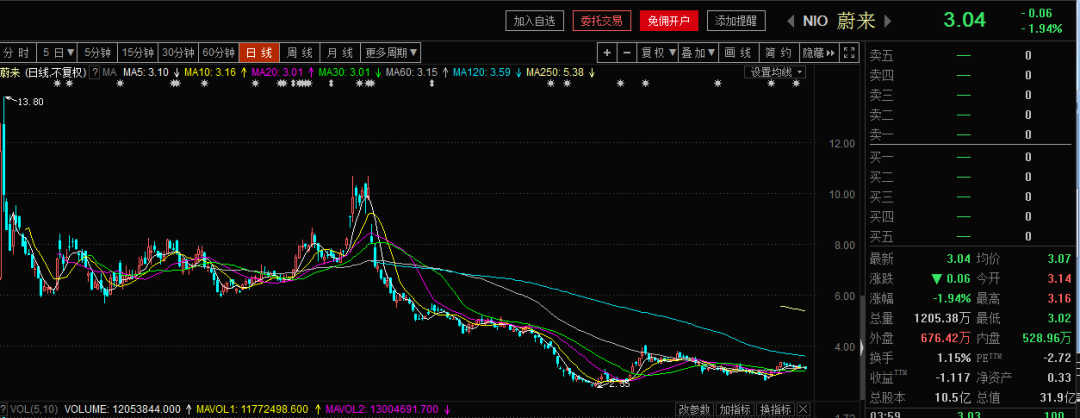Click the 卖一 order book row
This screenshot has width=1080, height=418.
coord(969,134)
